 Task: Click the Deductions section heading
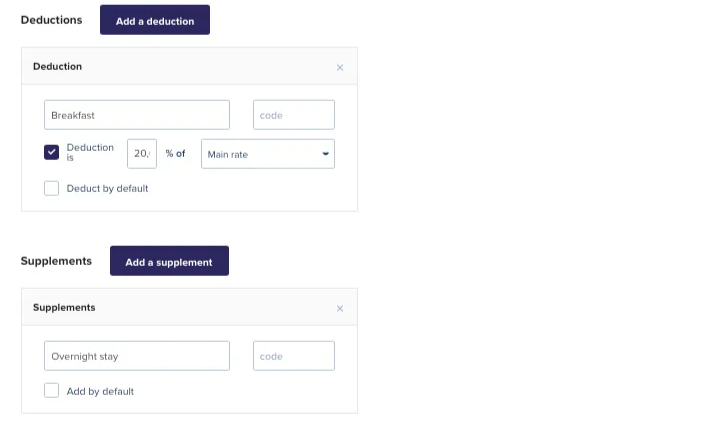[x=52, y=20]
